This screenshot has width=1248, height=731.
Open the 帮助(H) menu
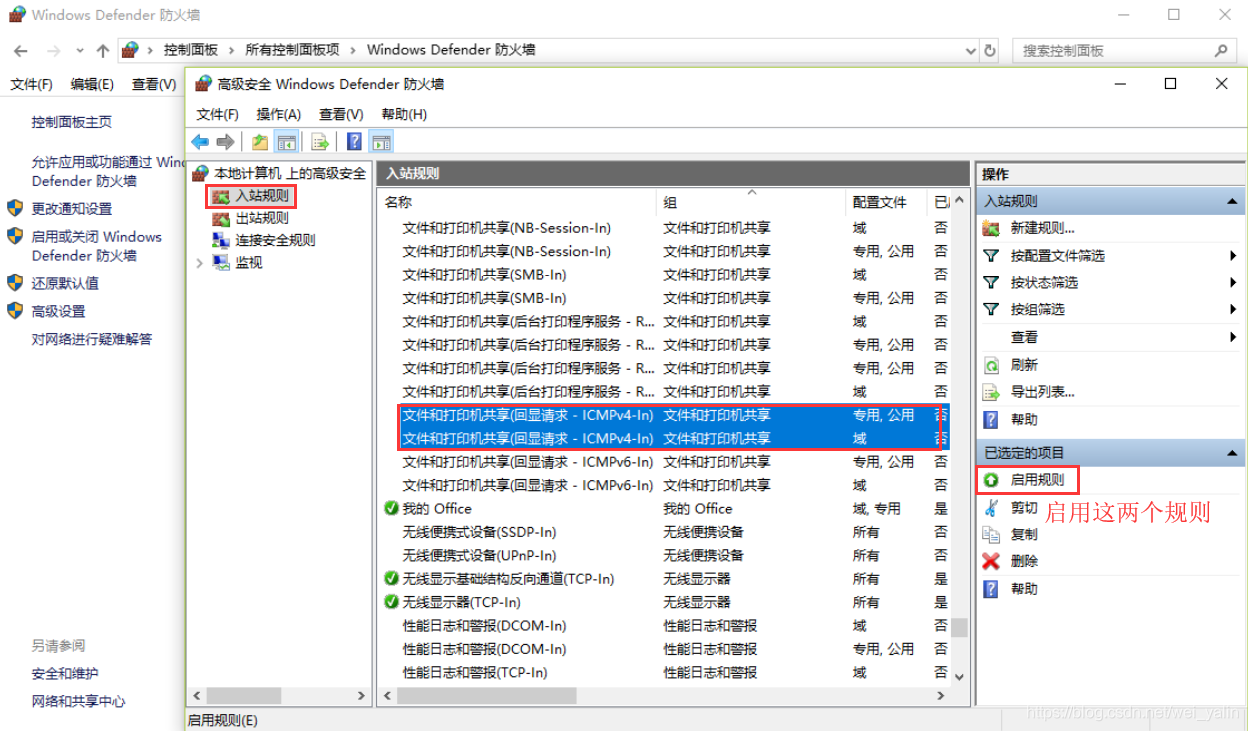pos(404,114)
